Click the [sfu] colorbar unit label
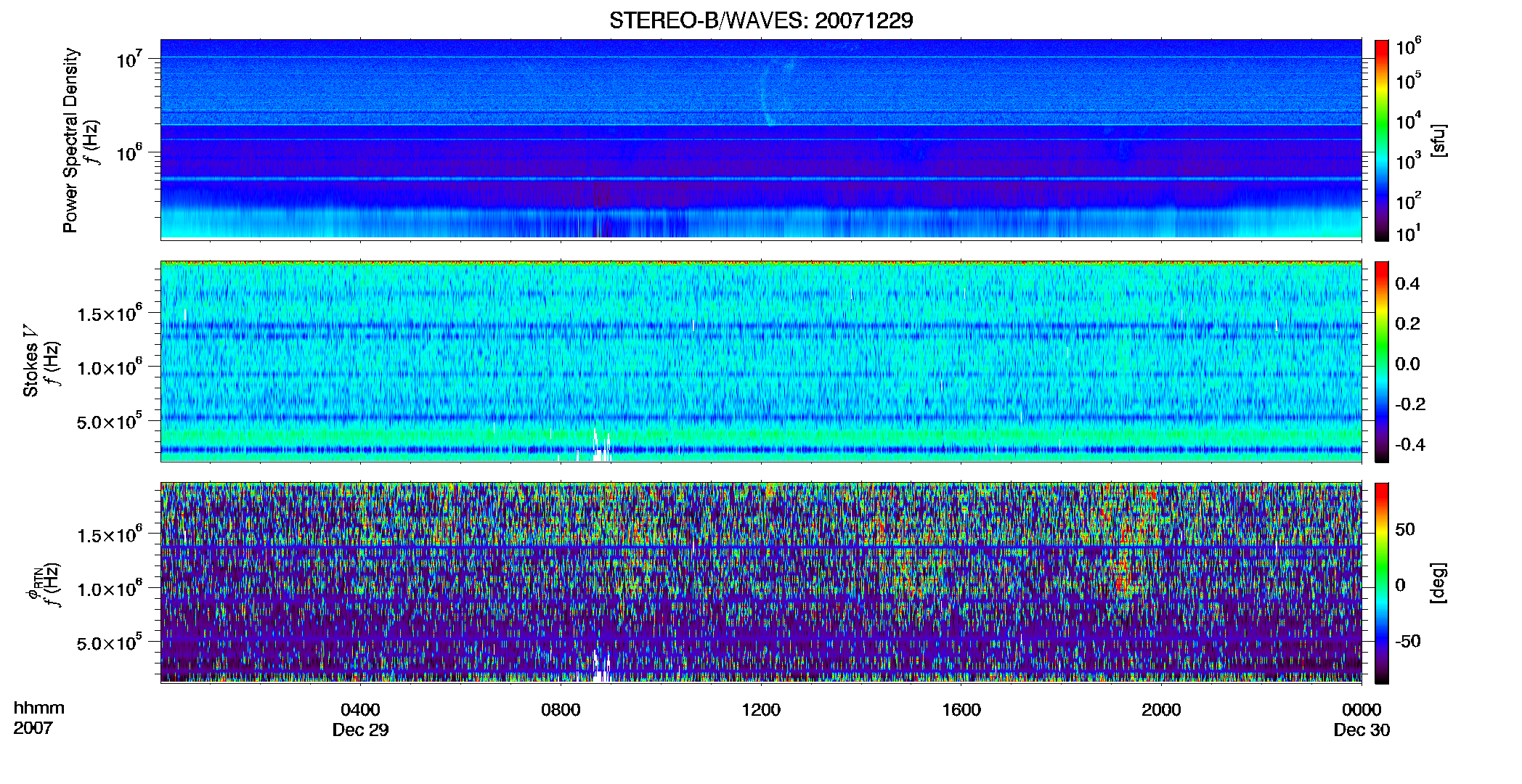Screen dimensions: 1522x784 click(1438, 140)
